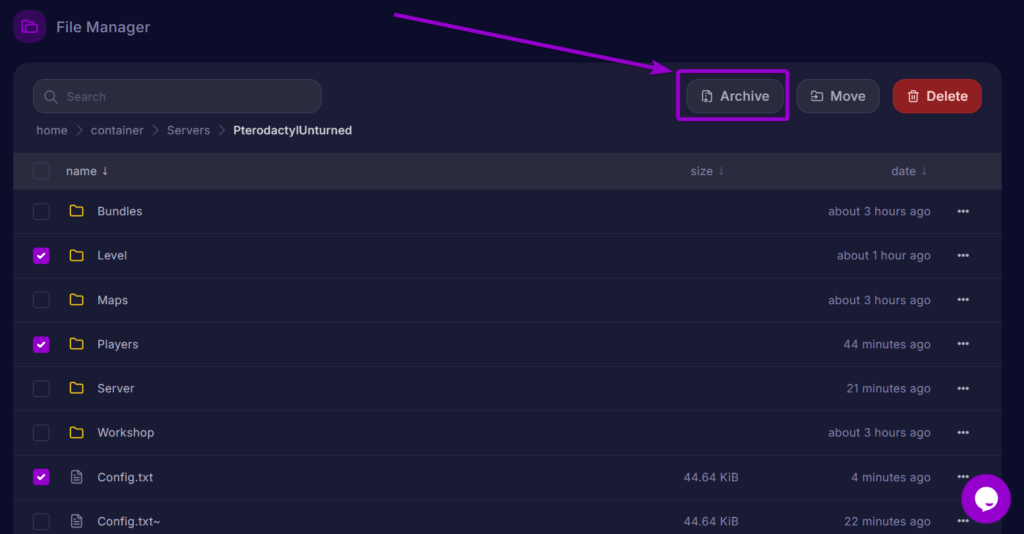Click the File Manager folder icon
The image size is (1024, 534).
[x=29, y=27]
